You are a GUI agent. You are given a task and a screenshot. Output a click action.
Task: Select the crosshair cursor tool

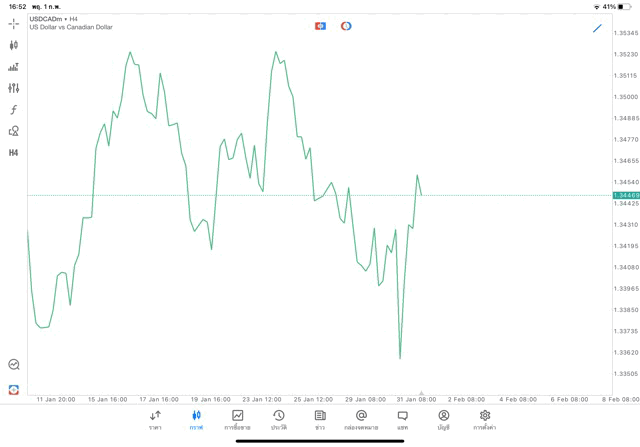click(14, 23)
